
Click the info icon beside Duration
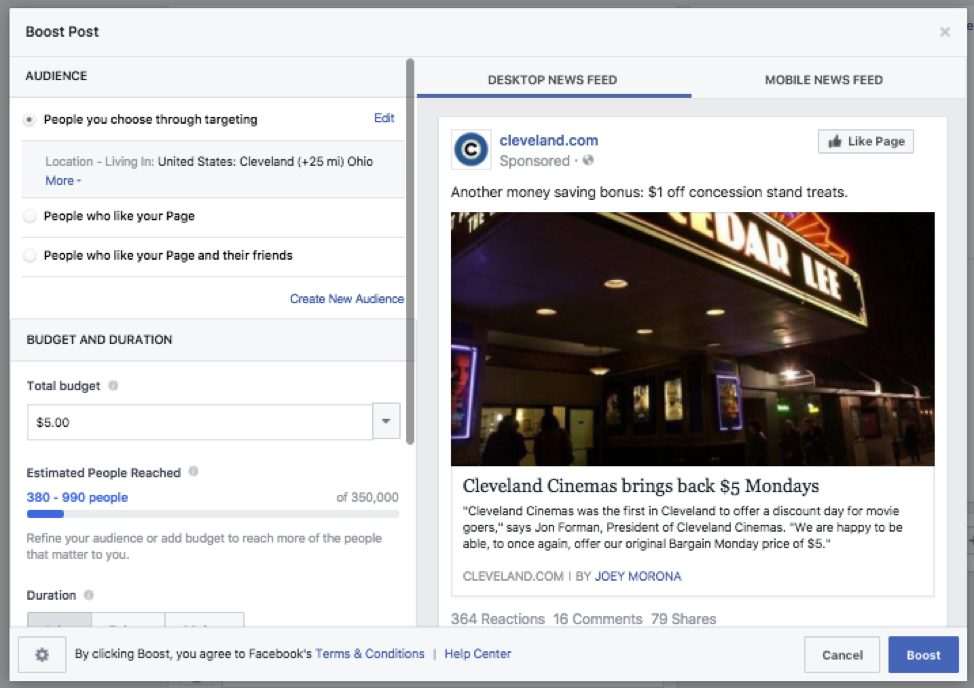tap(89, 595)
